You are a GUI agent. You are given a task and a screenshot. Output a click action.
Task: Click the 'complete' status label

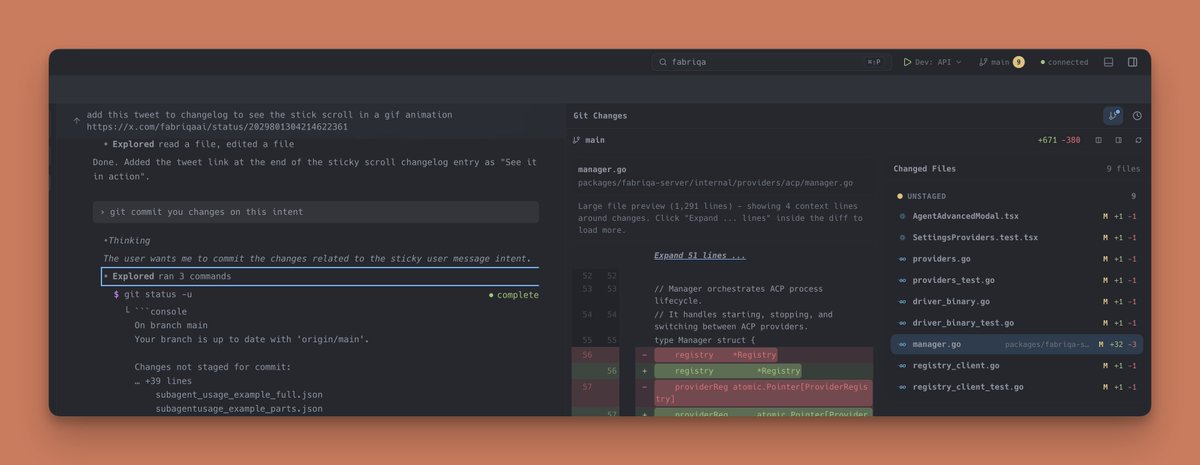(514, 295)
